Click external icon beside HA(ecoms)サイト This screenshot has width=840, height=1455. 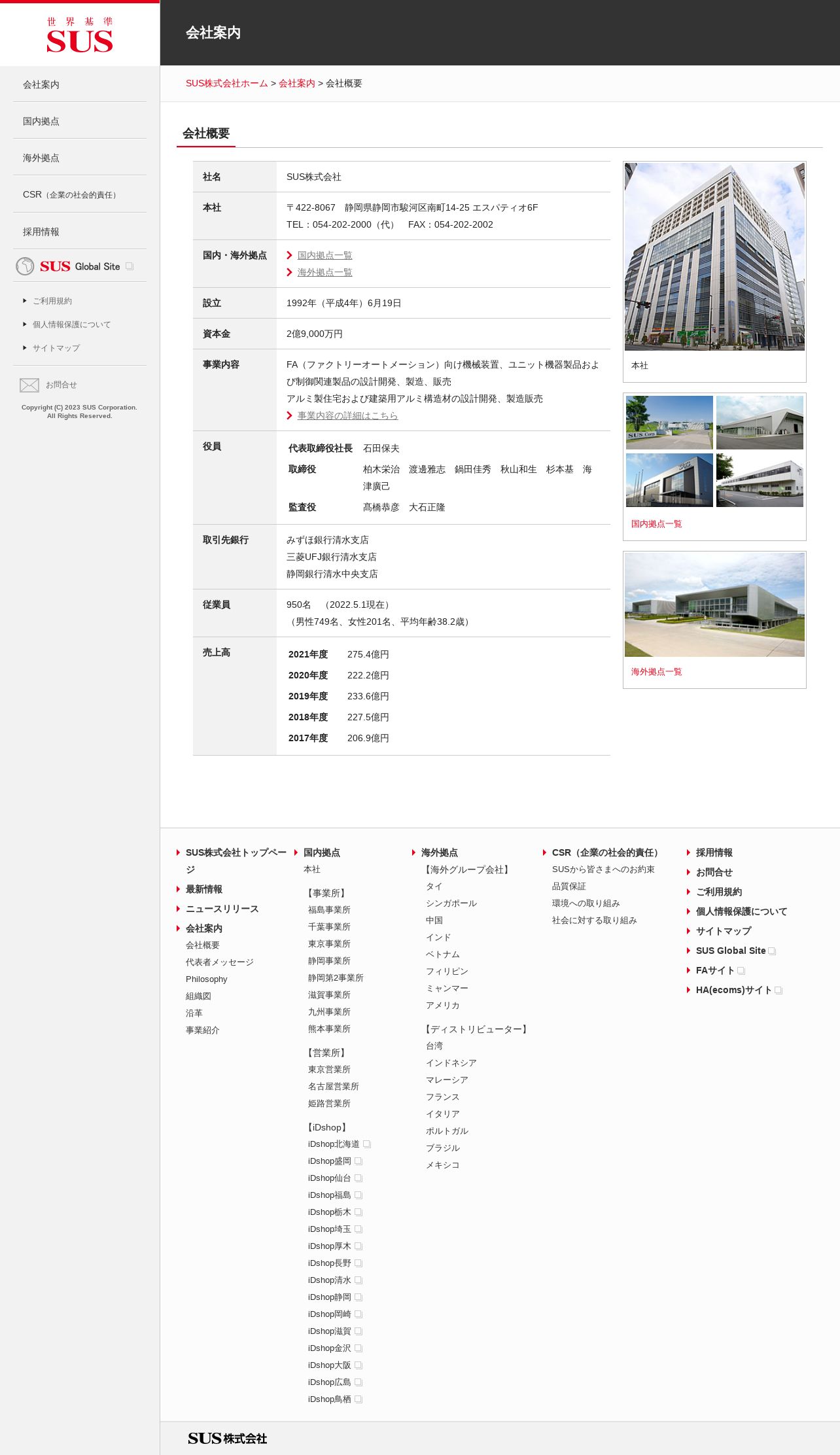point(779,990)
